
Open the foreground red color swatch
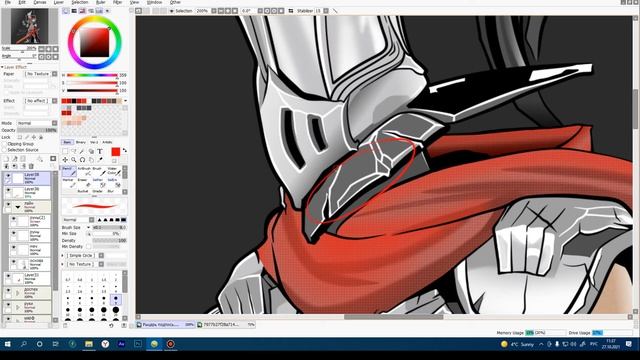click(x=116, y=152)
